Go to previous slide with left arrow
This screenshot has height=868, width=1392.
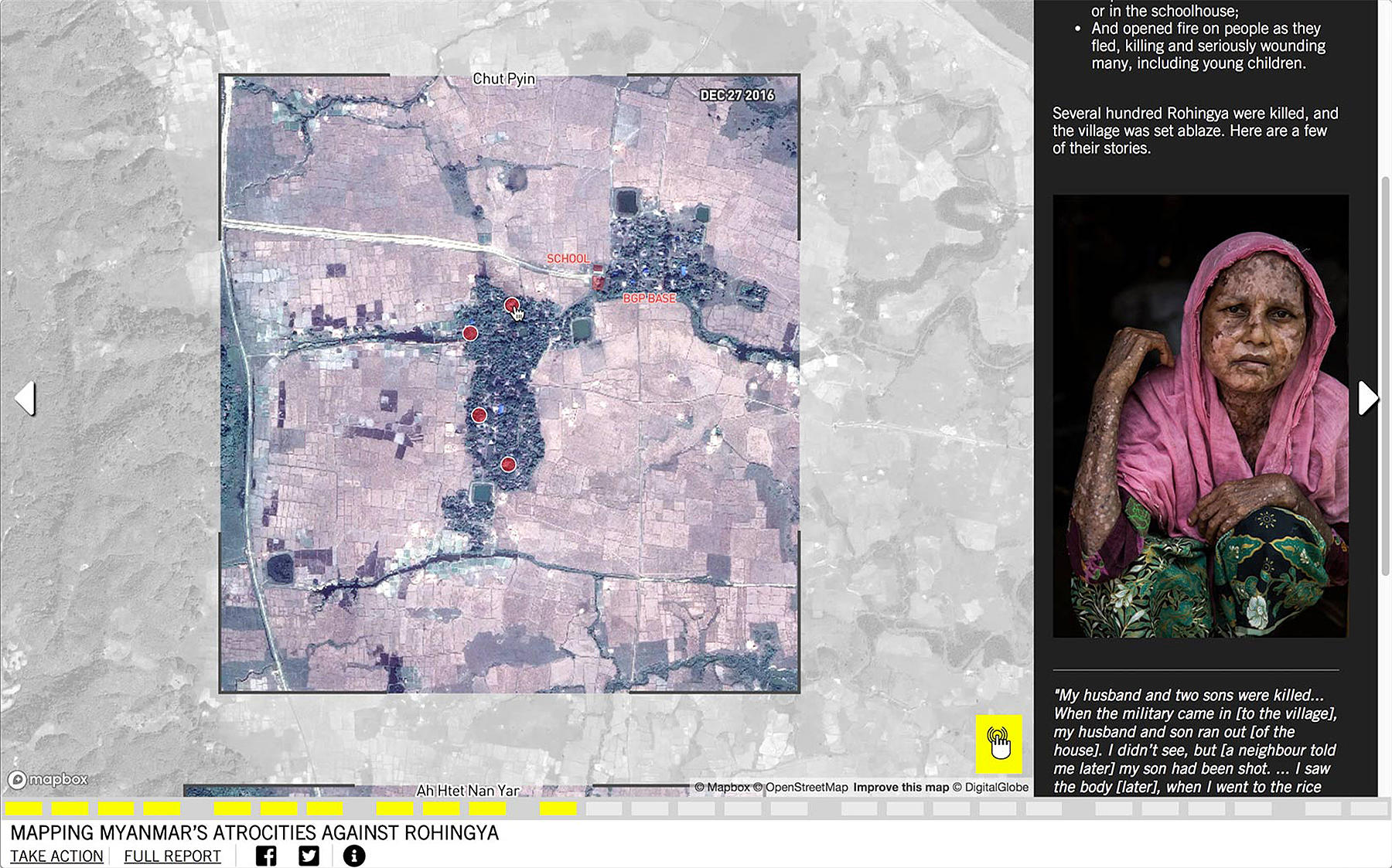(x=25, y=398)
